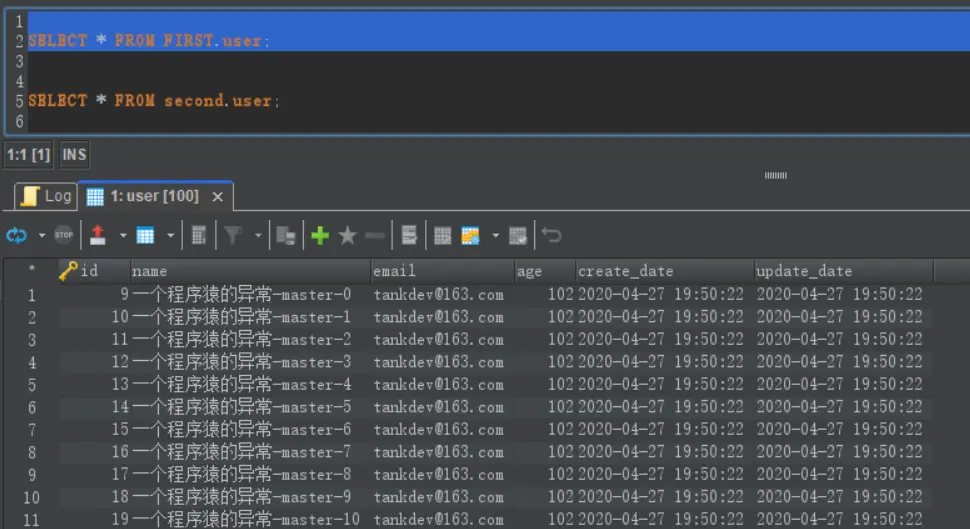Click email cell in row 2
Viewport: 970px width, 529px height.
coord(442,317)
